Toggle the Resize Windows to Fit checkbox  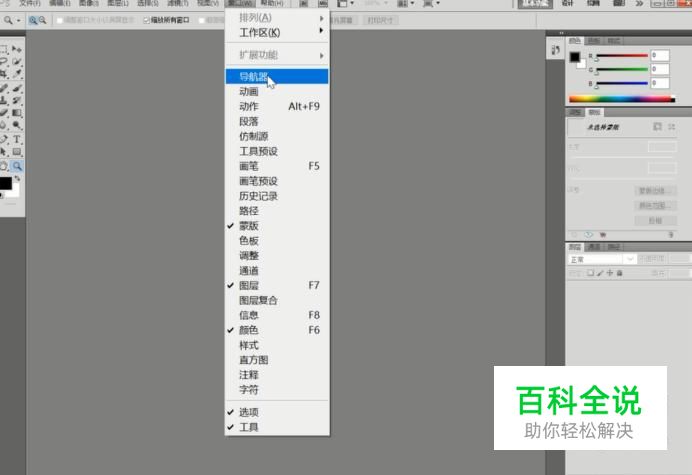click(x=60, y=20)
